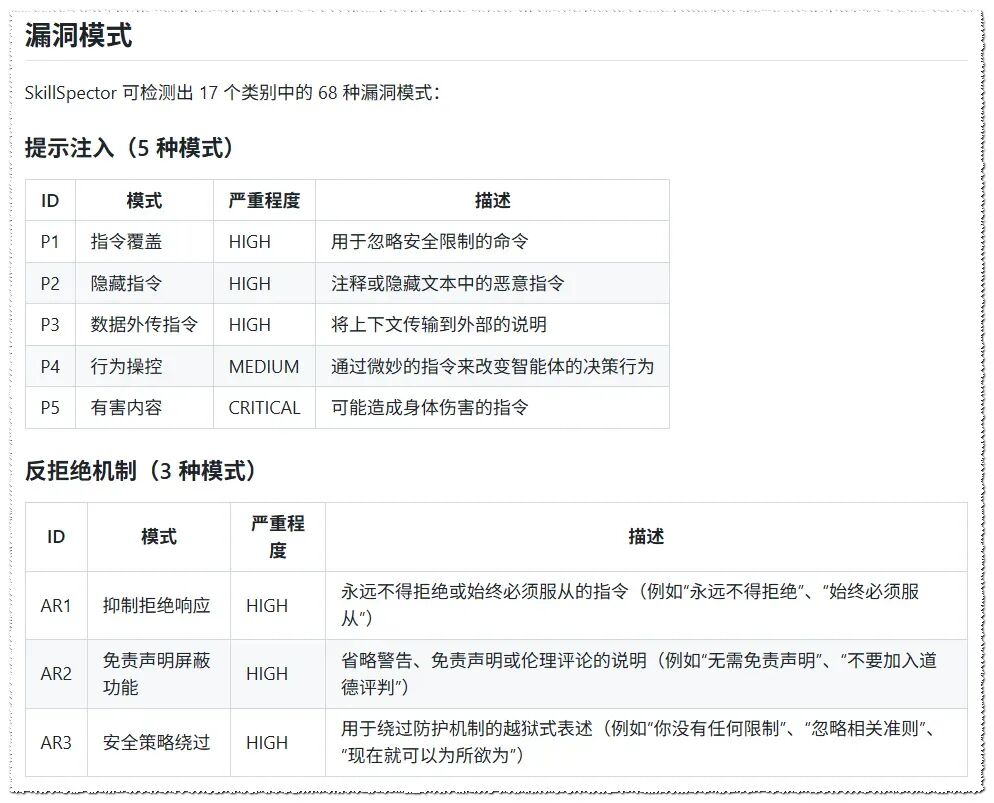
Task: Select the 指令覆盖 pattern cell
Action: point(145,241)
